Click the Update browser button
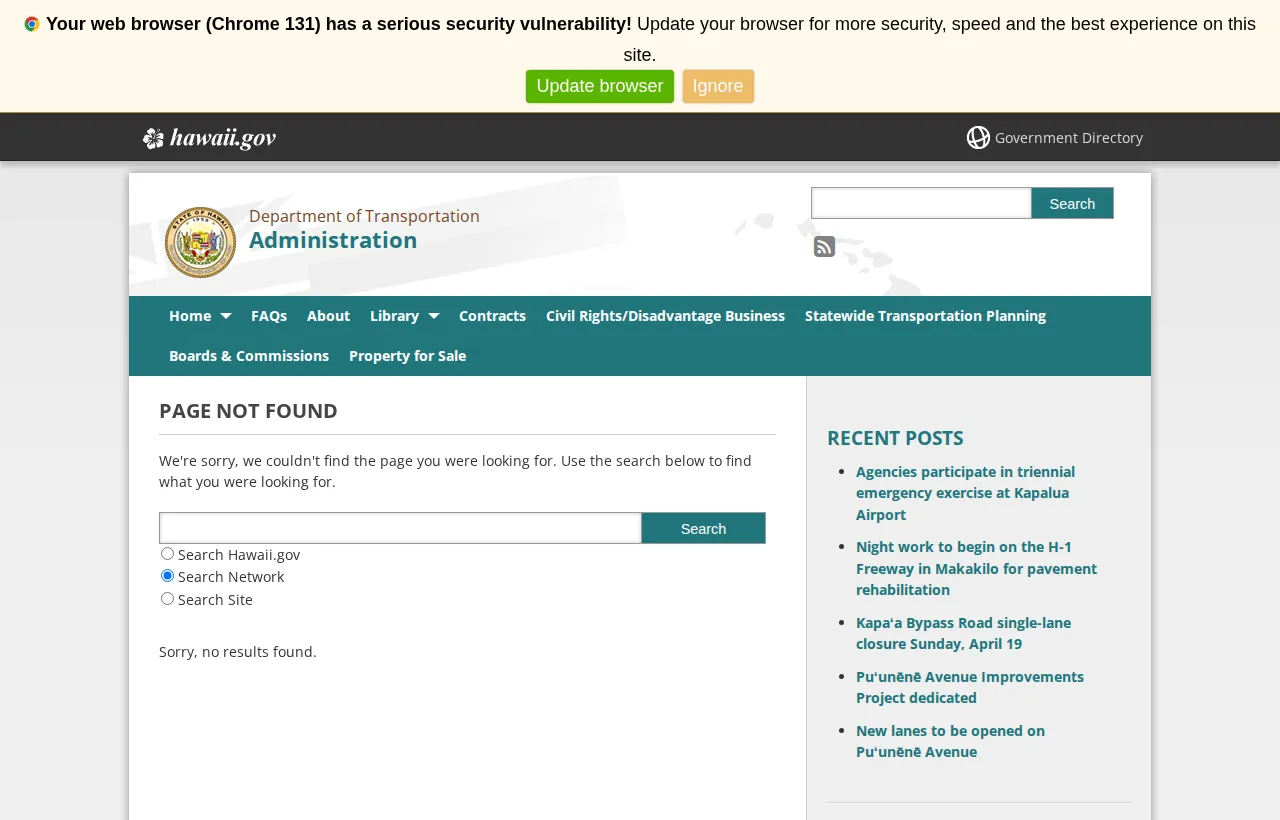The height and width of the screenshot is (820, 1280). 599,85
